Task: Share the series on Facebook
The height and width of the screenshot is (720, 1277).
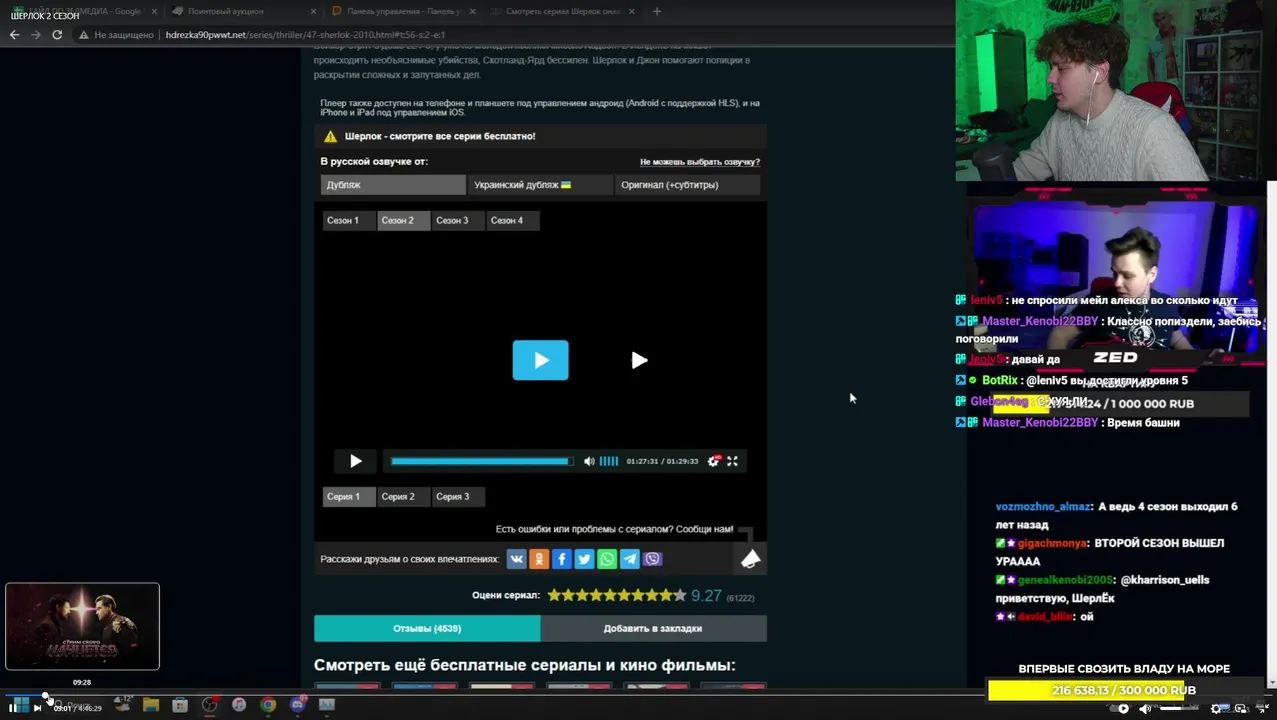Action: (x=562, y=559)
